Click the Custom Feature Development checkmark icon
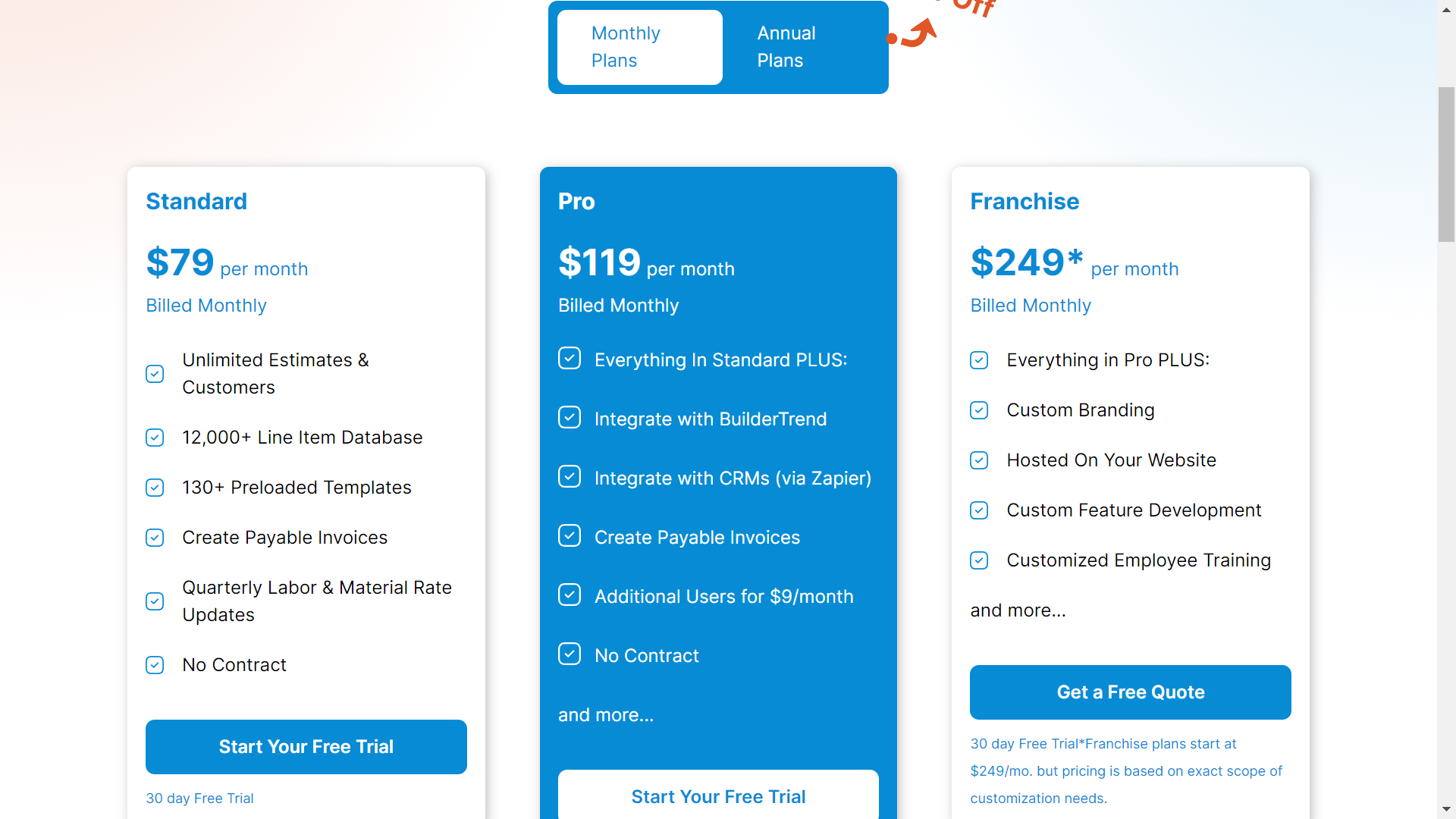This screenshot has height=819, width=1456. pyautogui.click(x=979, y=510)
